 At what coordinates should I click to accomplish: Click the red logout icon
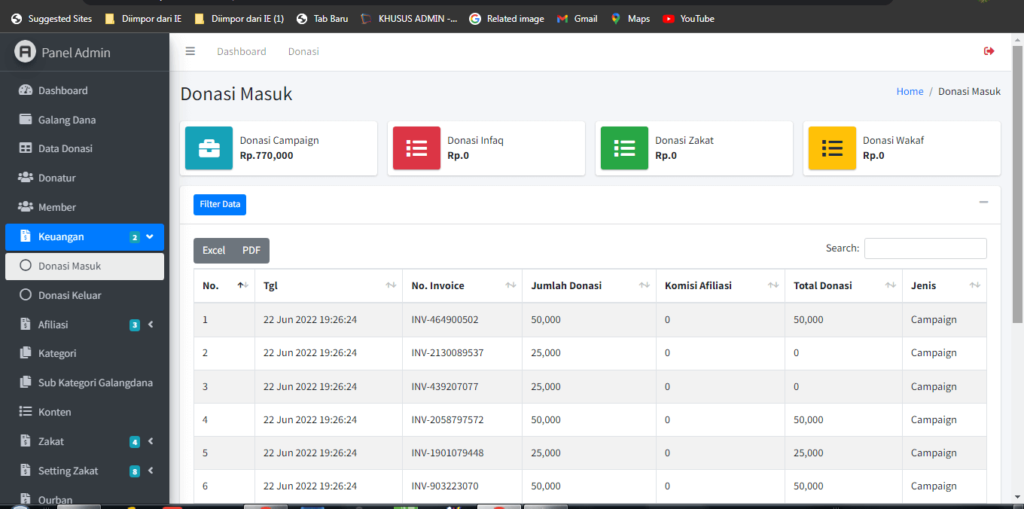989,51
